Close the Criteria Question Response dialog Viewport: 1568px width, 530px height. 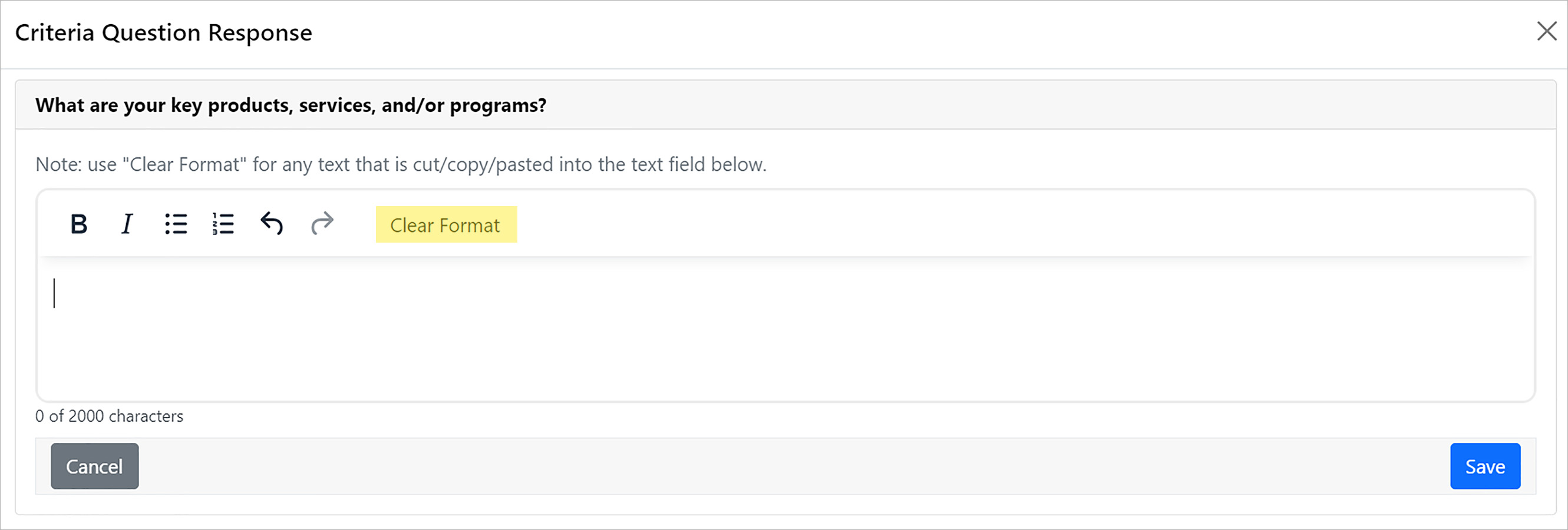1546,32
